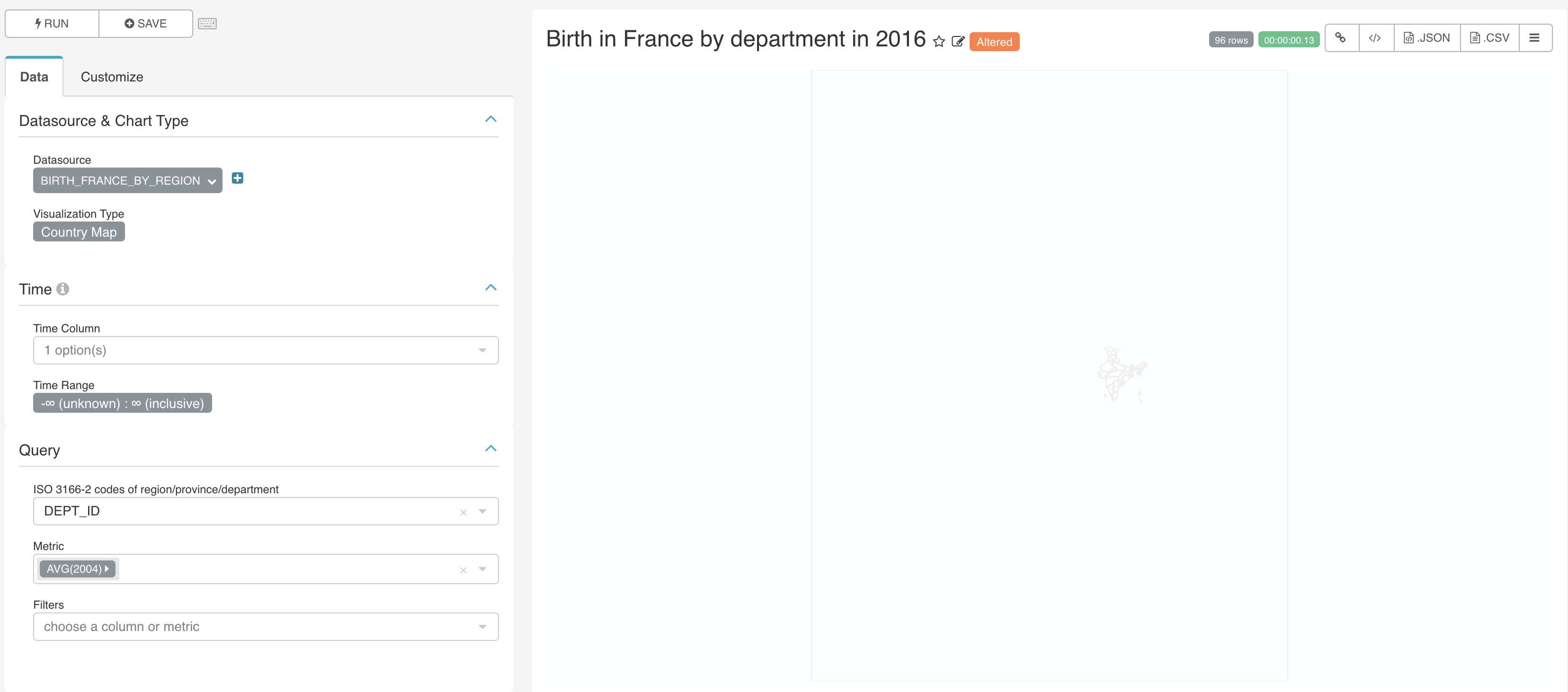Export chart data as .JSON

point(1427,37)
